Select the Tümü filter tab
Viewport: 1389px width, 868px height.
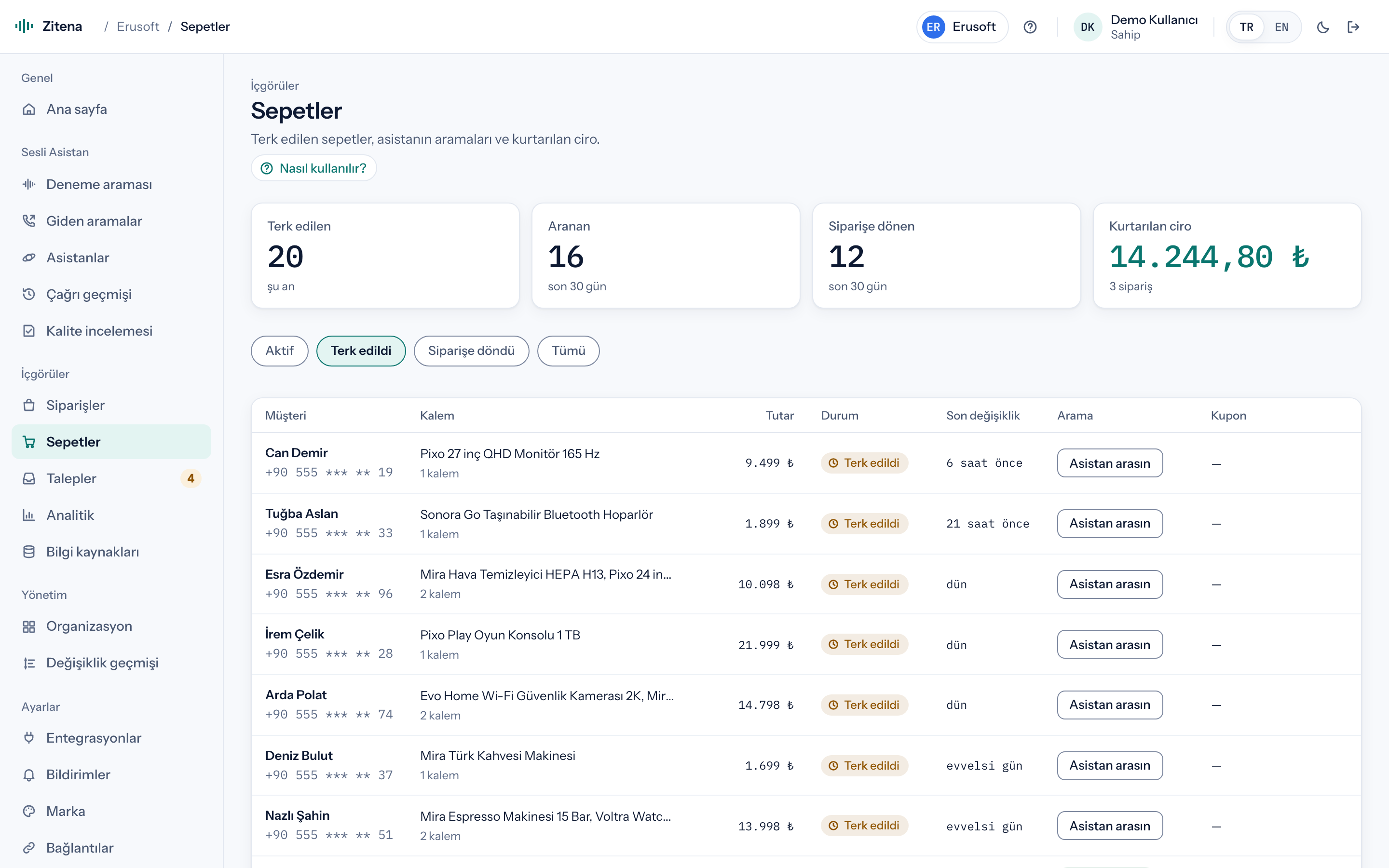coord(568,351)
